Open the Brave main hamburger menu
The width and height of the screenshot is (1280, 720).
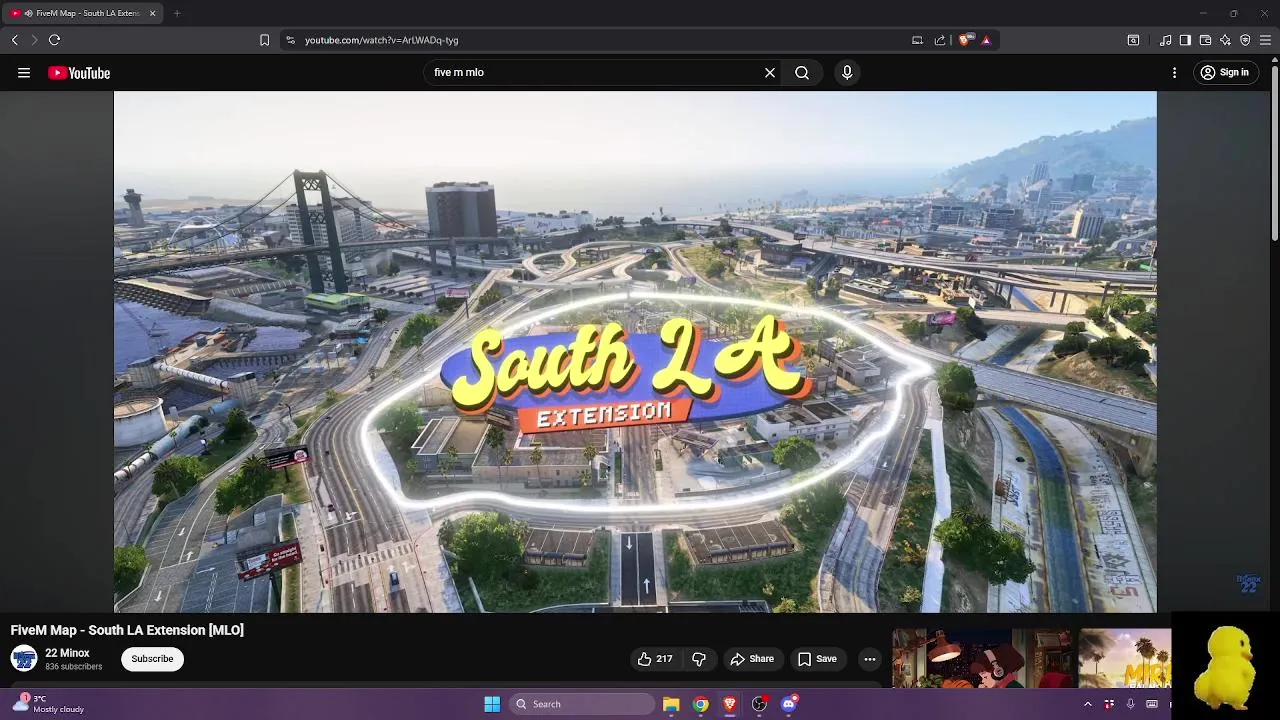tap(1265, 40)
